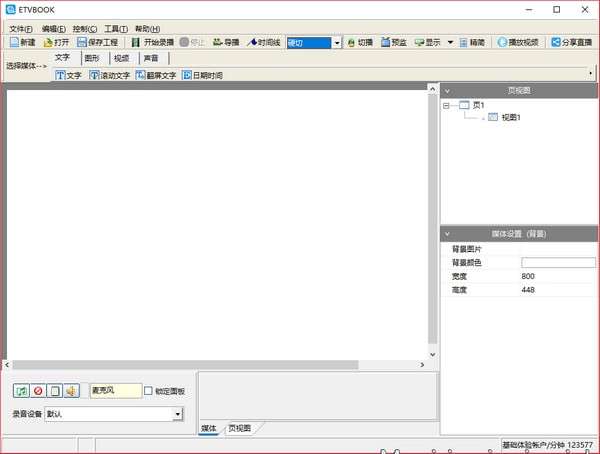Image resolution: width=600 pixels, height=454 pixels.
Task: Open the 文件(F) menu
Action: click(x=21, y=29)
